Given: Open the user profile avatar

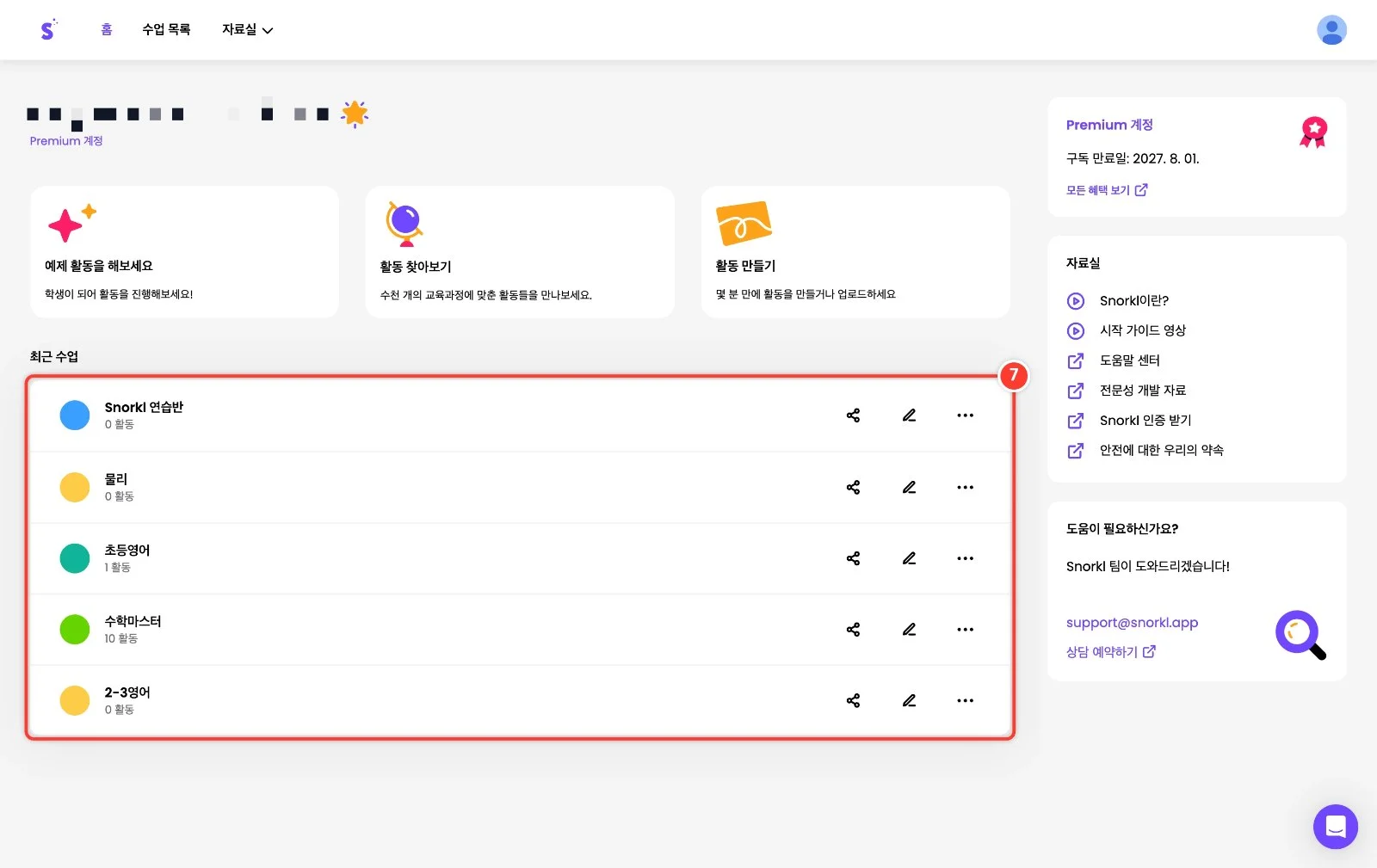Looking at the screenshot, I should point(1331,30).
